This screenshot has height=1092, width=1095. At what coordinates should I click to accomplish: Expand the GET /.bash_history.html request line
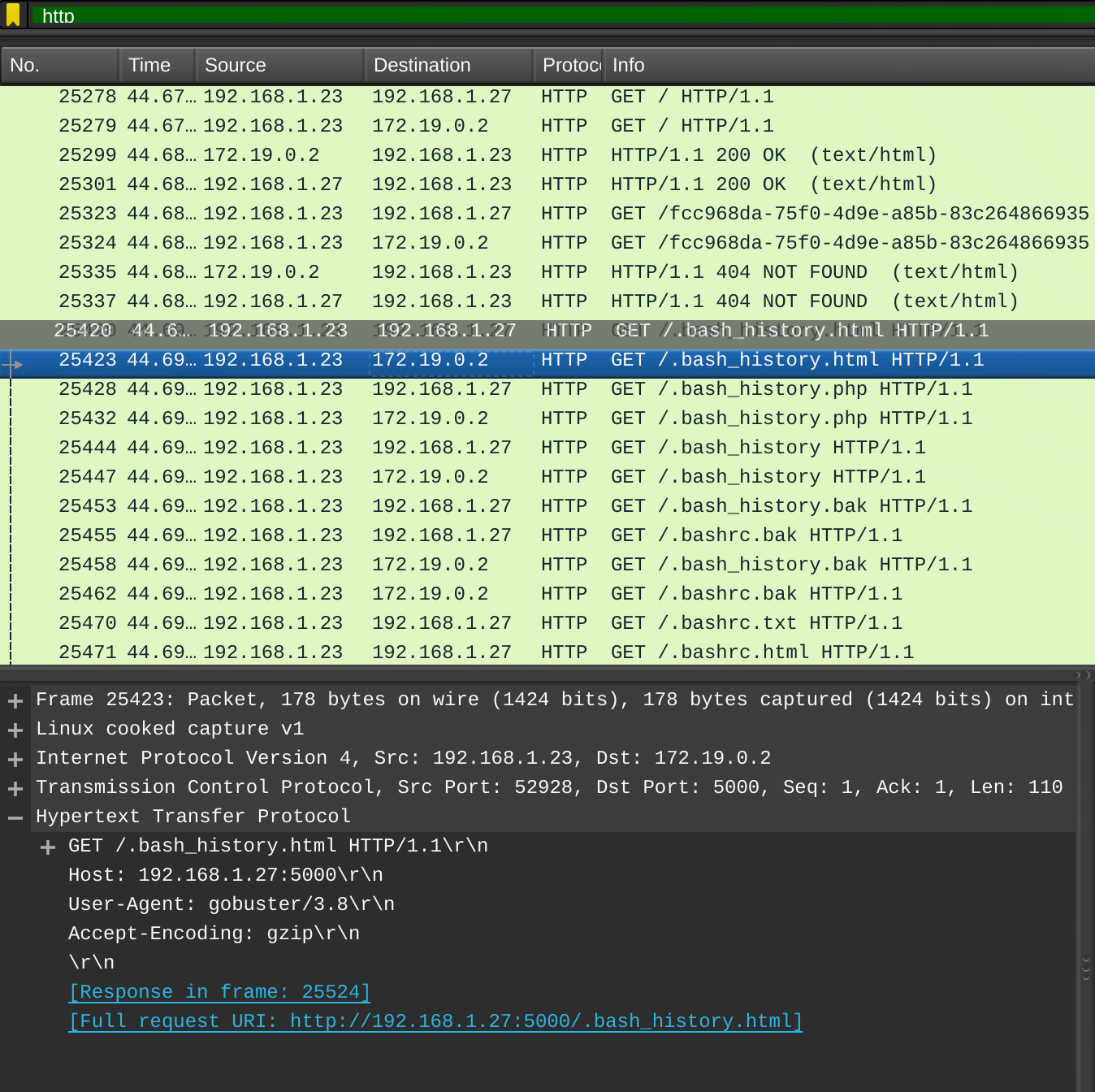point(48,847)
